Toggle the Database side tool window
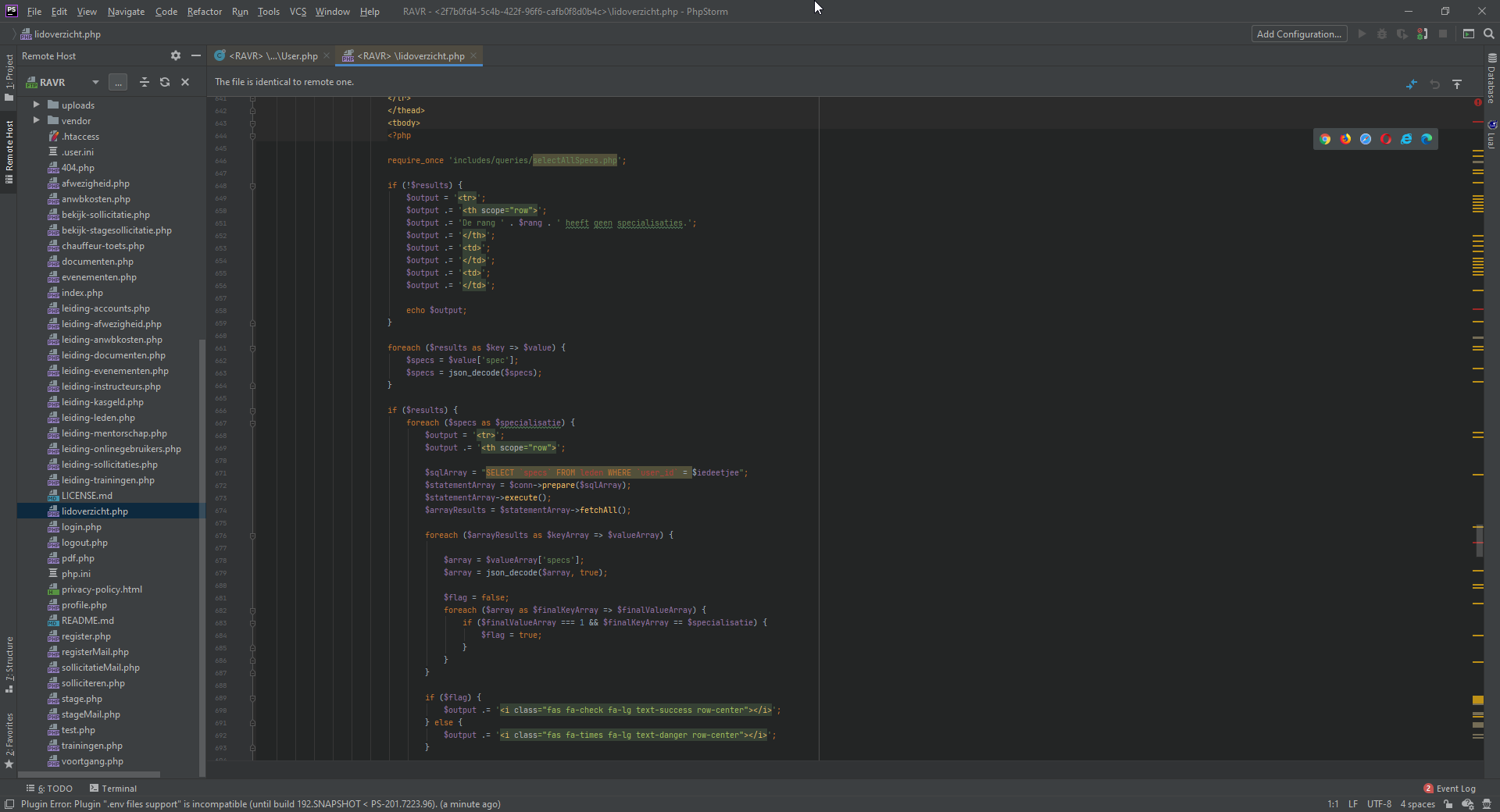This screenshot has width=1500, height=812. pos(1491,78)
